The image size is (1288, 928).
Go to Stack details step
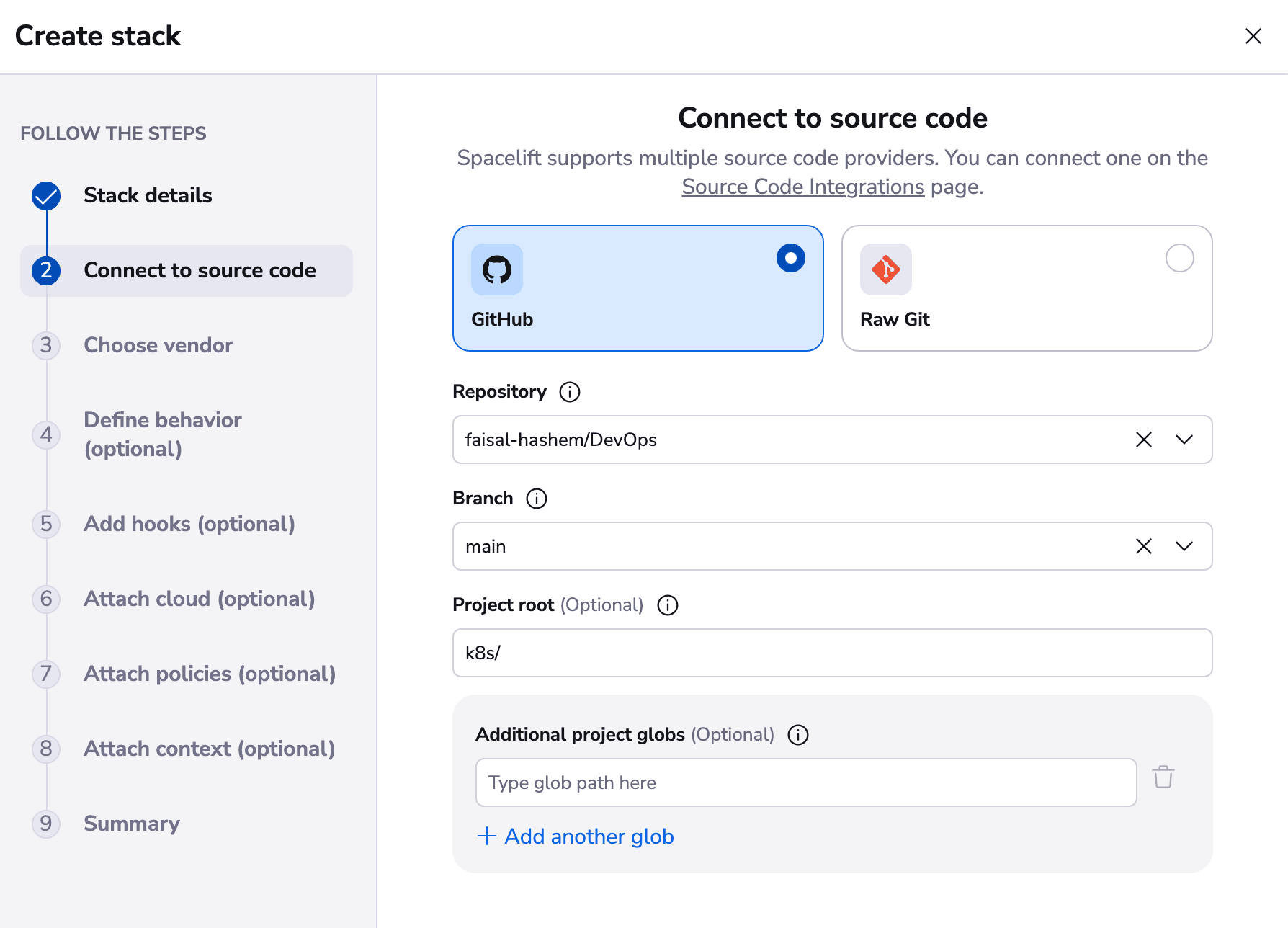(148, 195)
